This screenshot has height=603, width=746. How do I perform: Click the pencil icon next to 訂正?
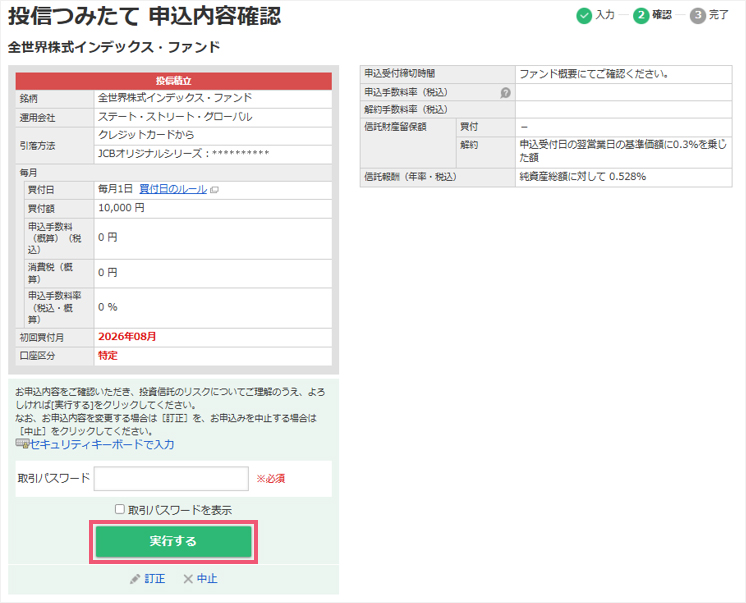135,579
